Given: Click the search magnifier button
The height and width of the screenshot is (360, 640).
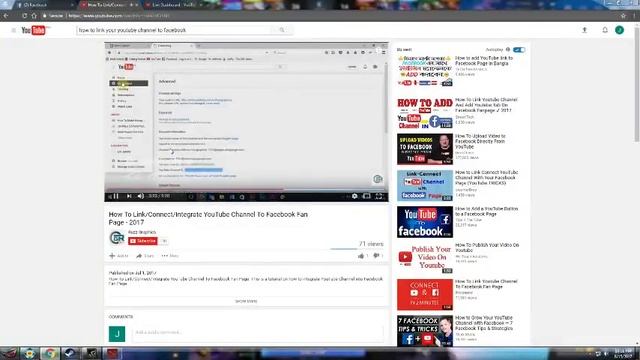Looking at the screenshot, I should (282, 30).
